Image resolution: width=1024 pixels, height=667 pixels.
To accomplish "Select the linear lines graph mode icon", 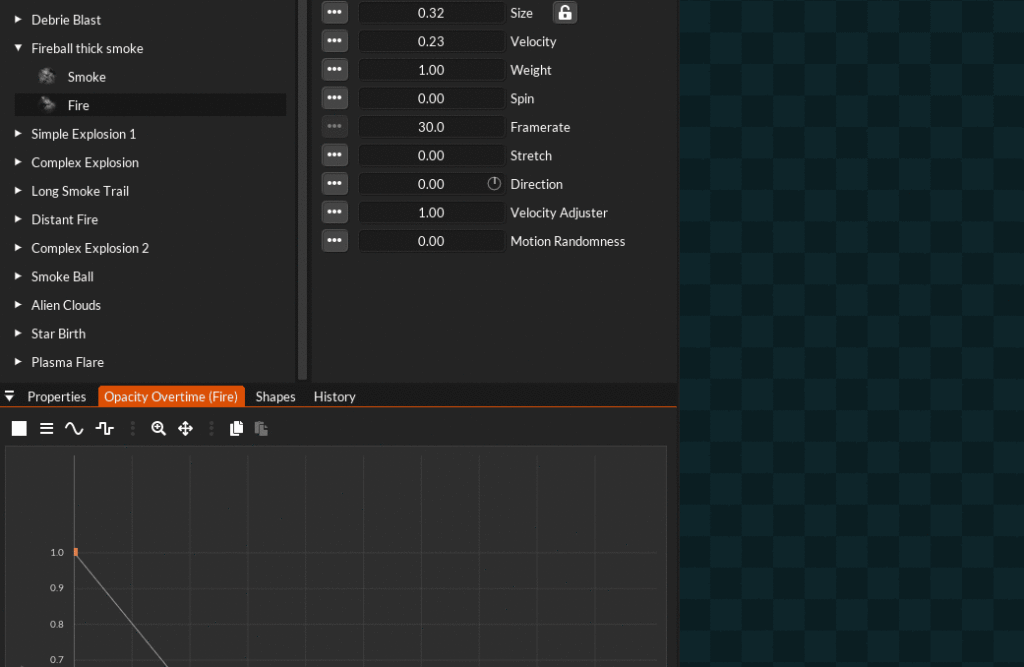I will 46,428.
